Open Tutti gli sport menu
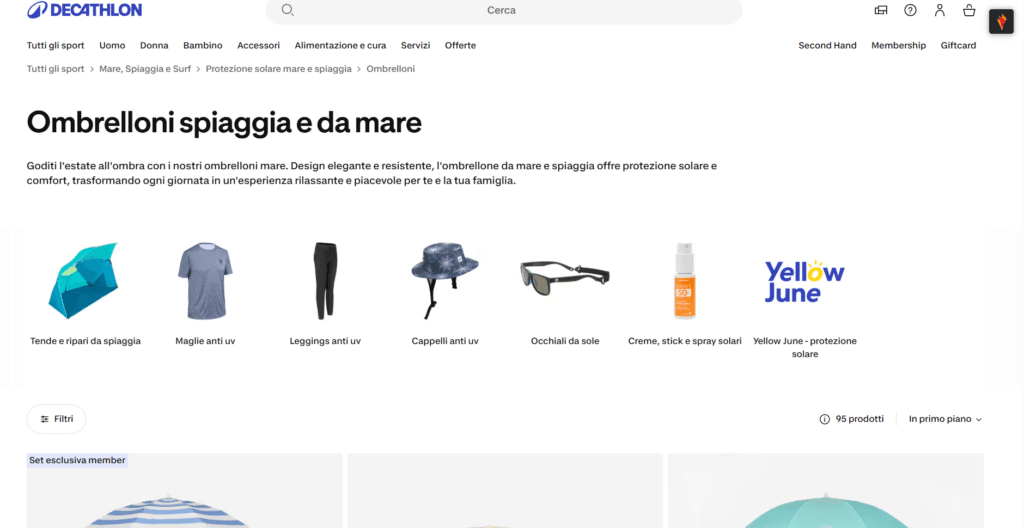1024x528 pixels. pyautogui.click(x=56, y=45)
